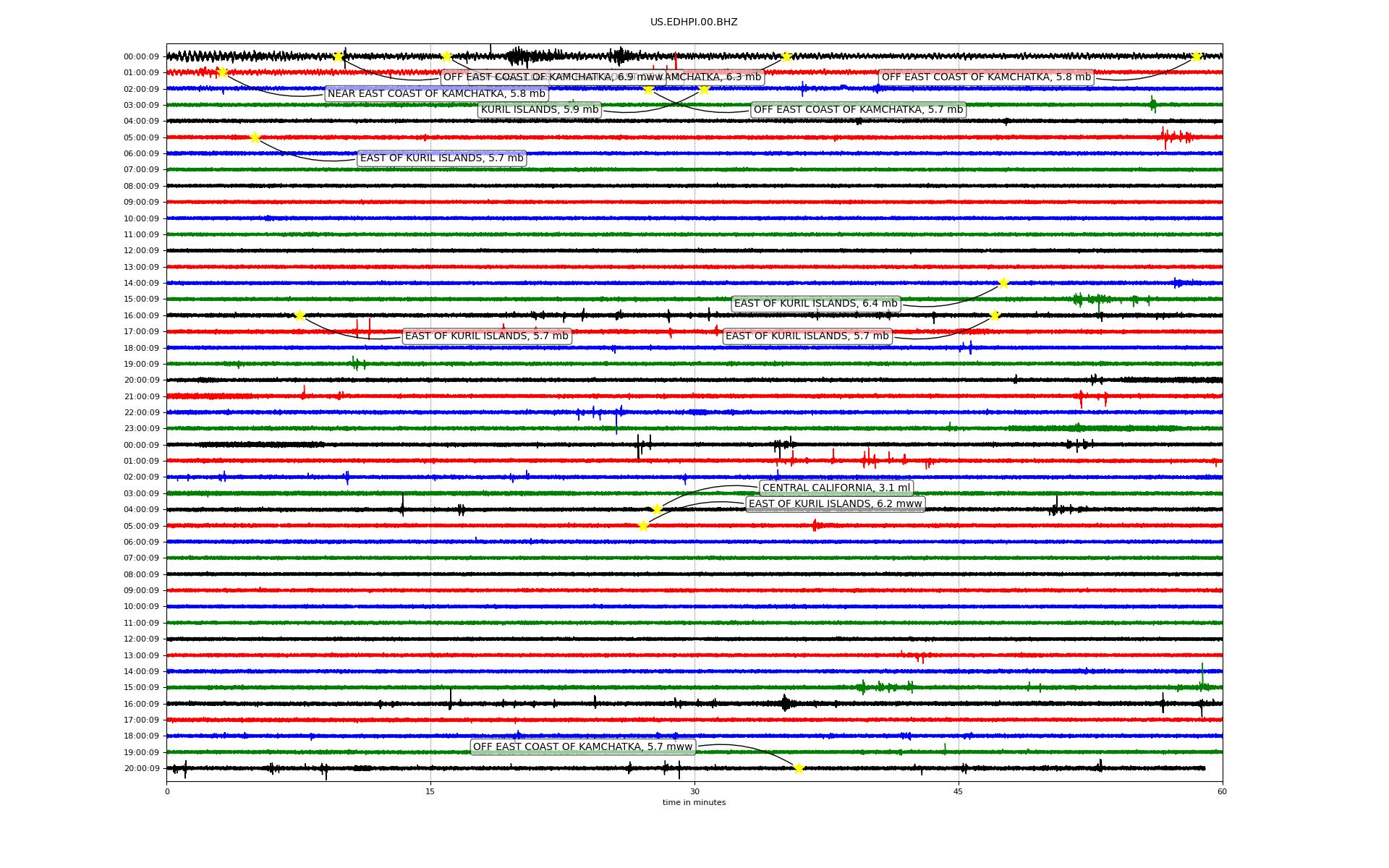1389x868 pixels.
Task: Click the x-axis tick label 60
Action: click(x=1222, y=791)
